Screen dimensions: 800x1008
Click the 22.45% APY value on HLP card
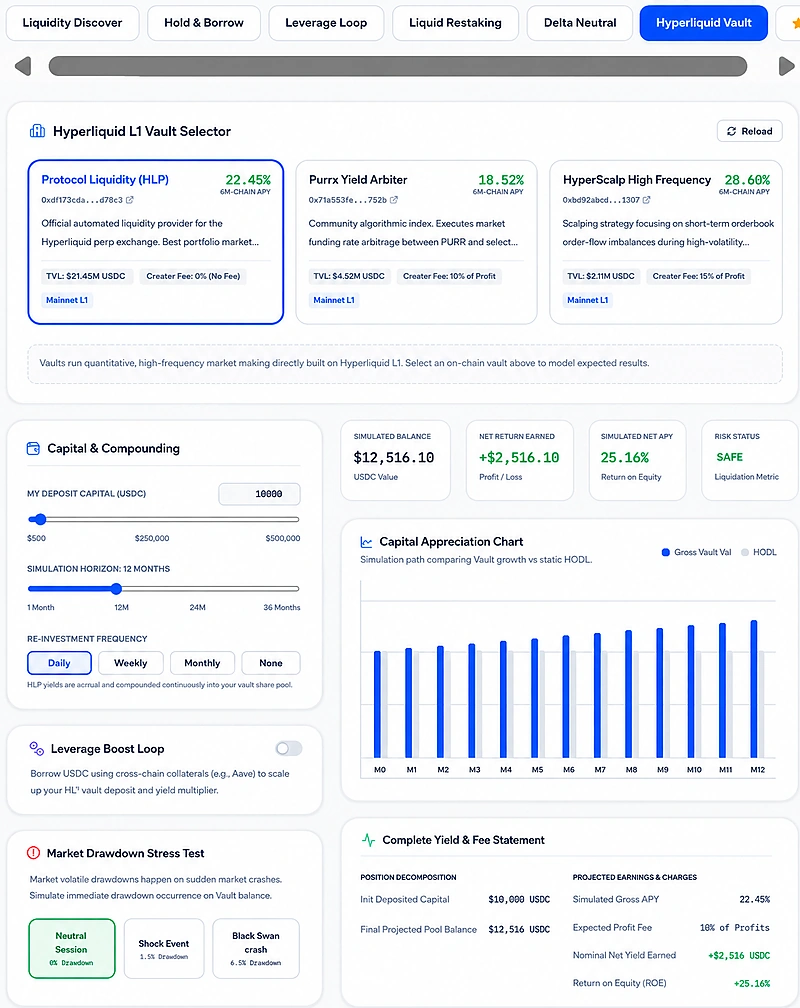(248, 180)
